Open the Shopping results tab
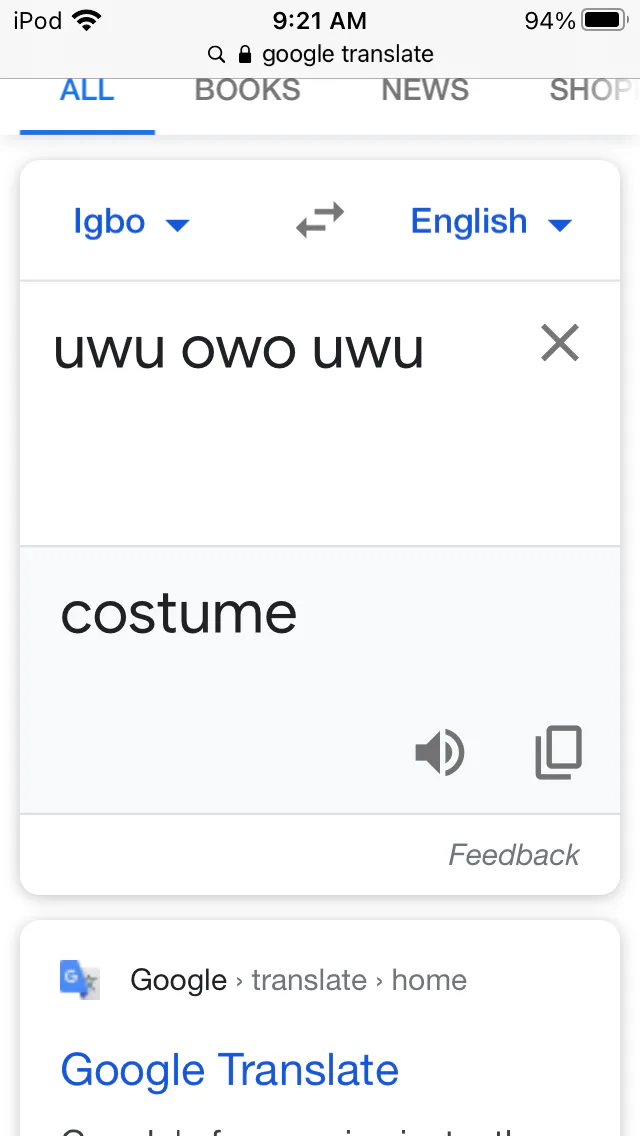 592,90
